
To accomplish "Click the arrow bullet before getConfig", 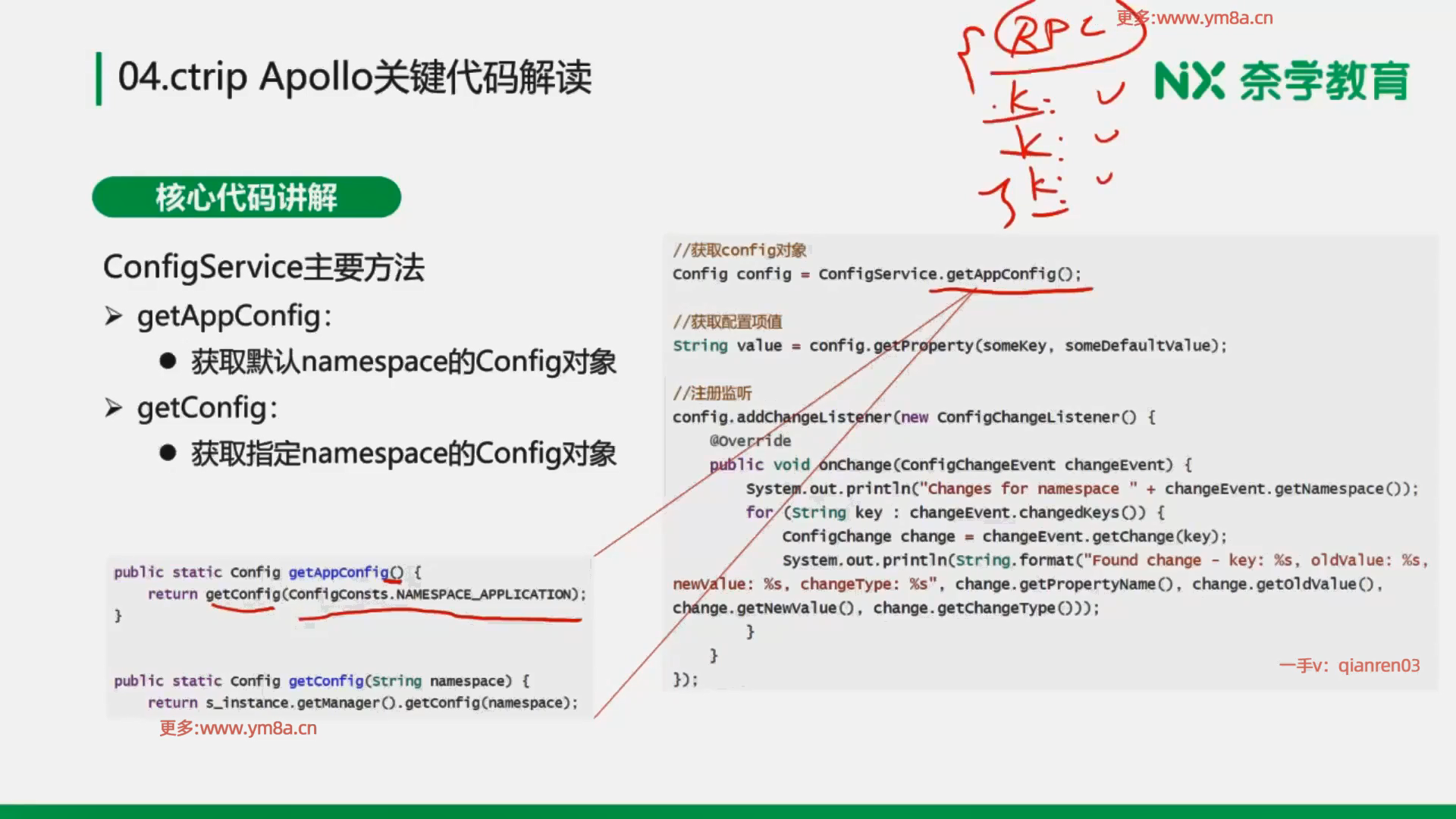I will click(x=113, y=408).
